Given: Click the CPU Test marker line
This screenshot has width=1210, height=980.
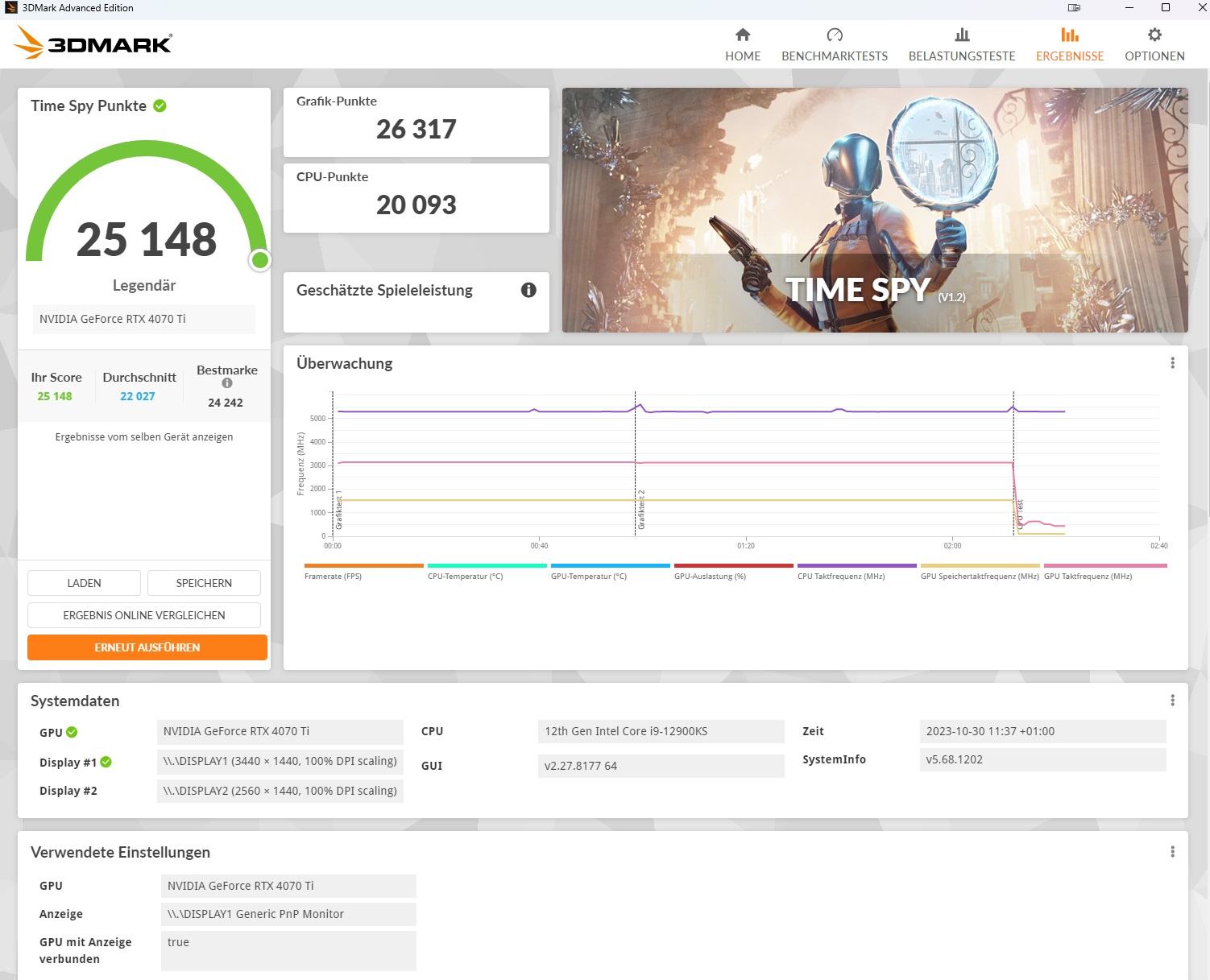Looking at the screenshot, I should click(1013, 464).
